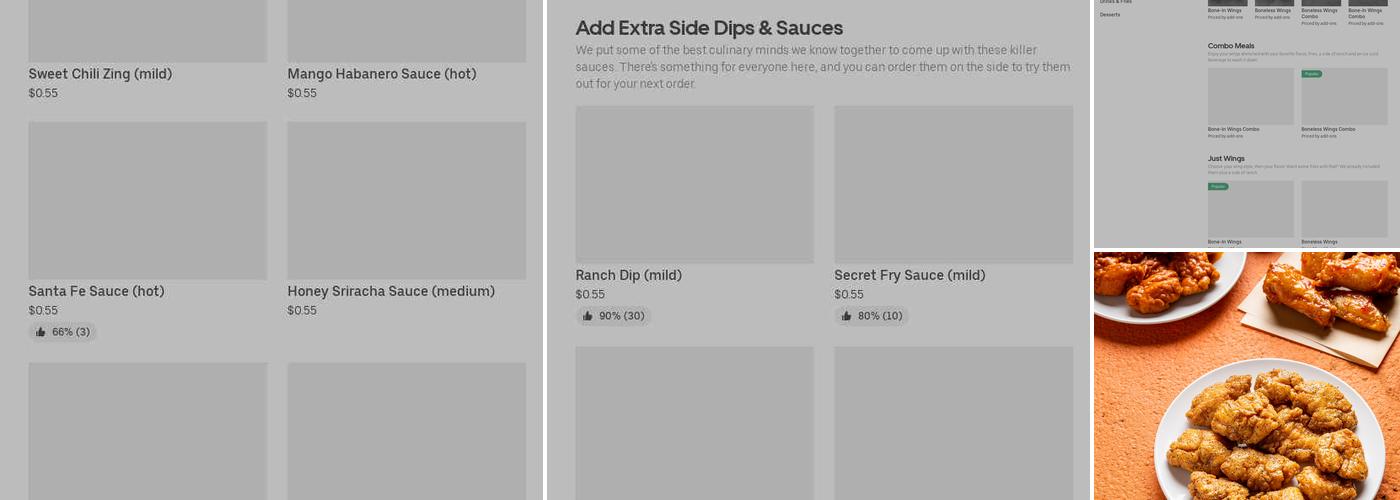
Task: Click the Ranch Dip (mild) title text
Action: pos(628,275)
